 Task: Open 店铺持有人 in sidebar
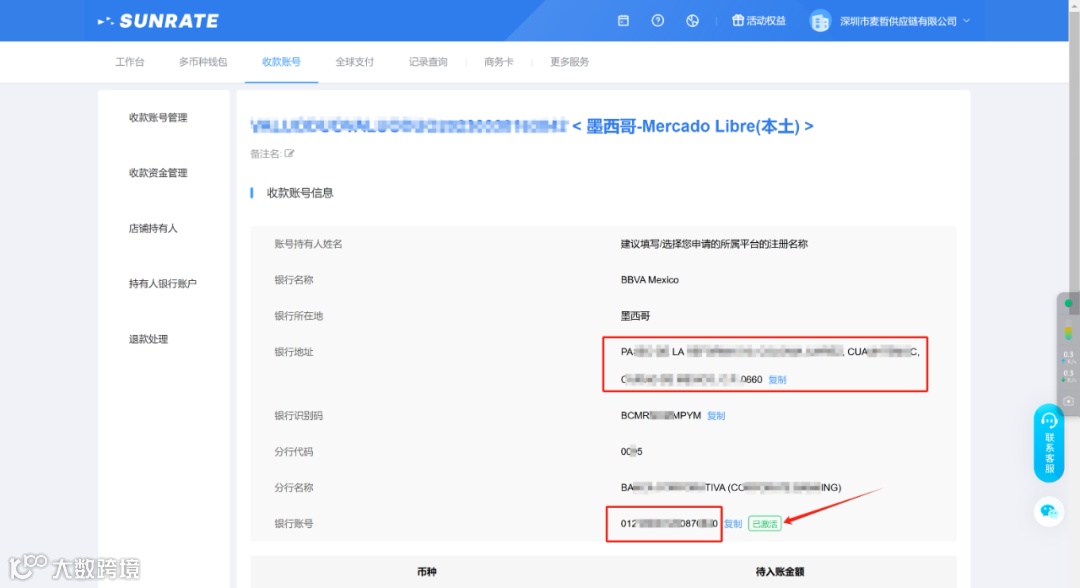(153, 229)
